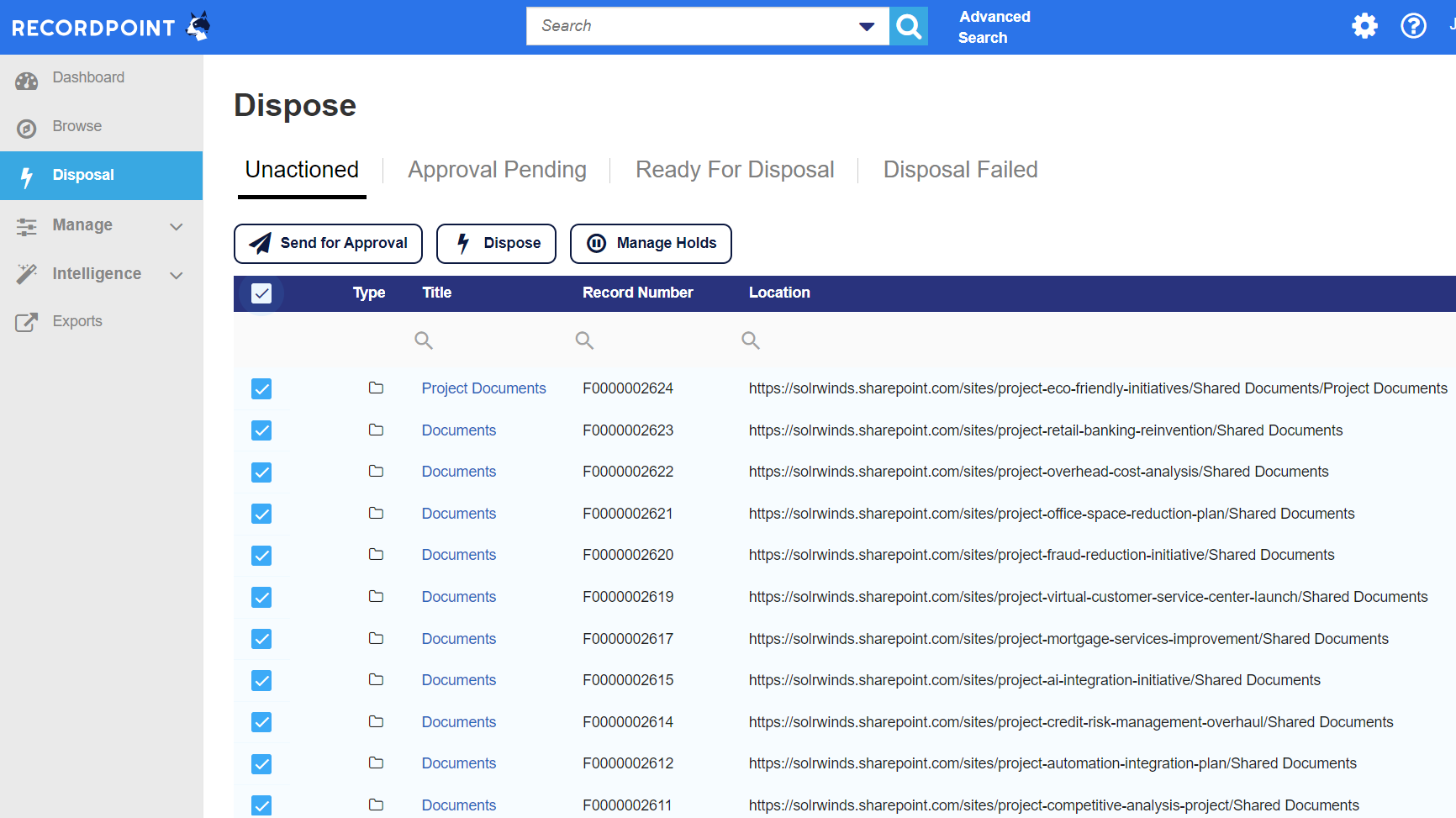The width and height of the screenshot is (1456, 818).
Task: Click record number F0000002614
Action: click(628, 722)
